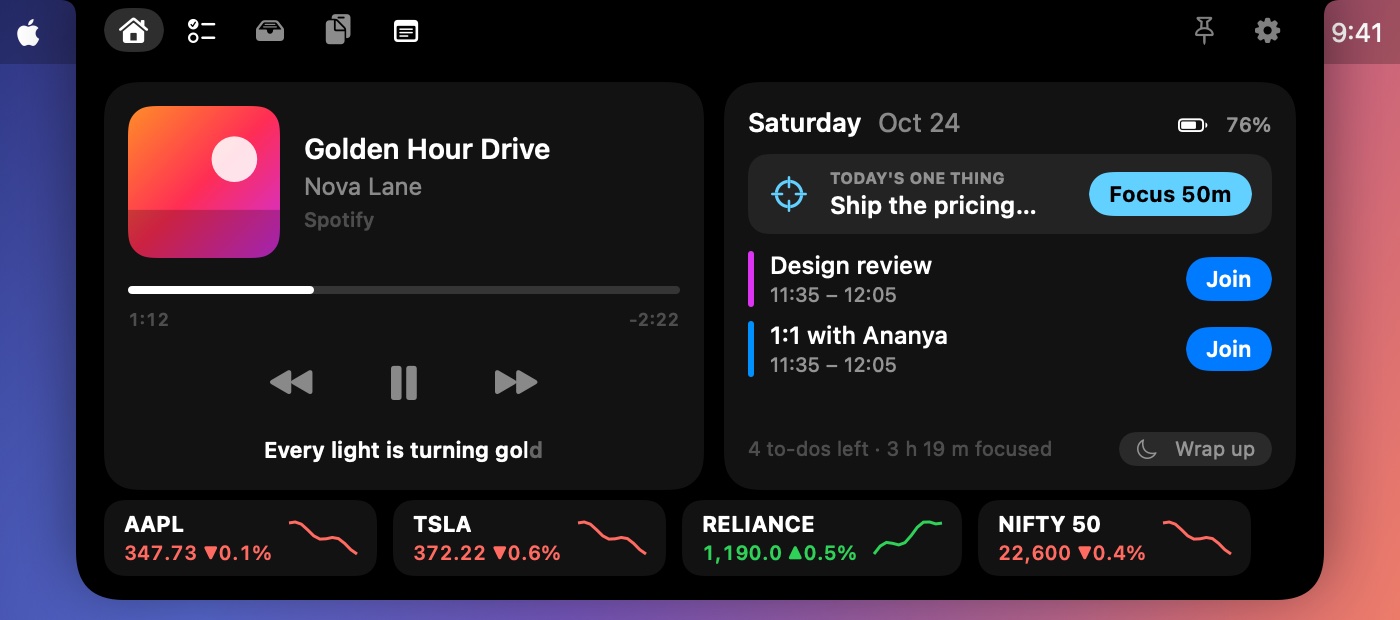Viewport: 1400px width, 620px height.
Task: Open Today's One Thing task text
Action: 932,207
